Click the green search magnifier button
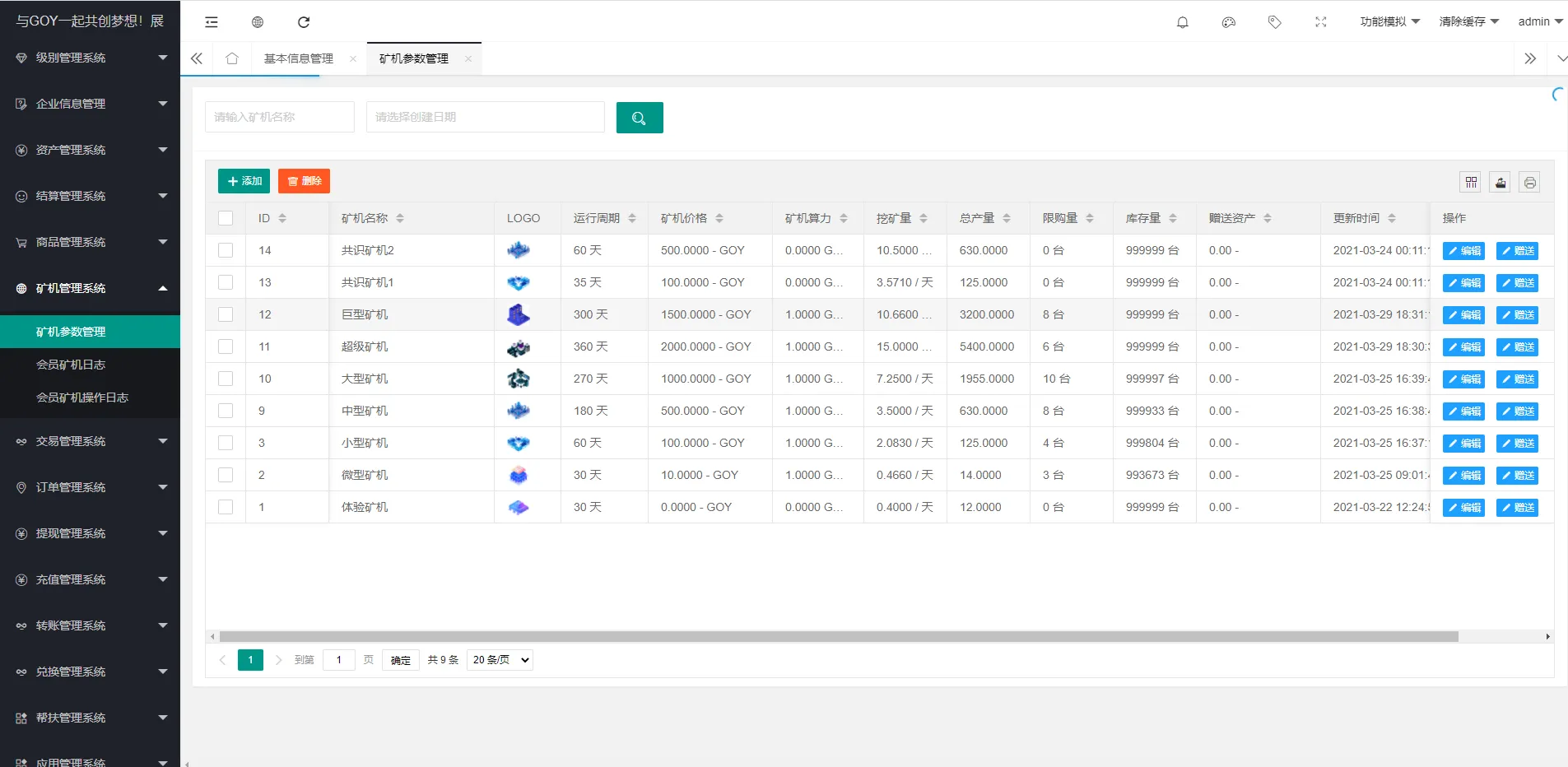1568x767 pixels. [639, 118]
